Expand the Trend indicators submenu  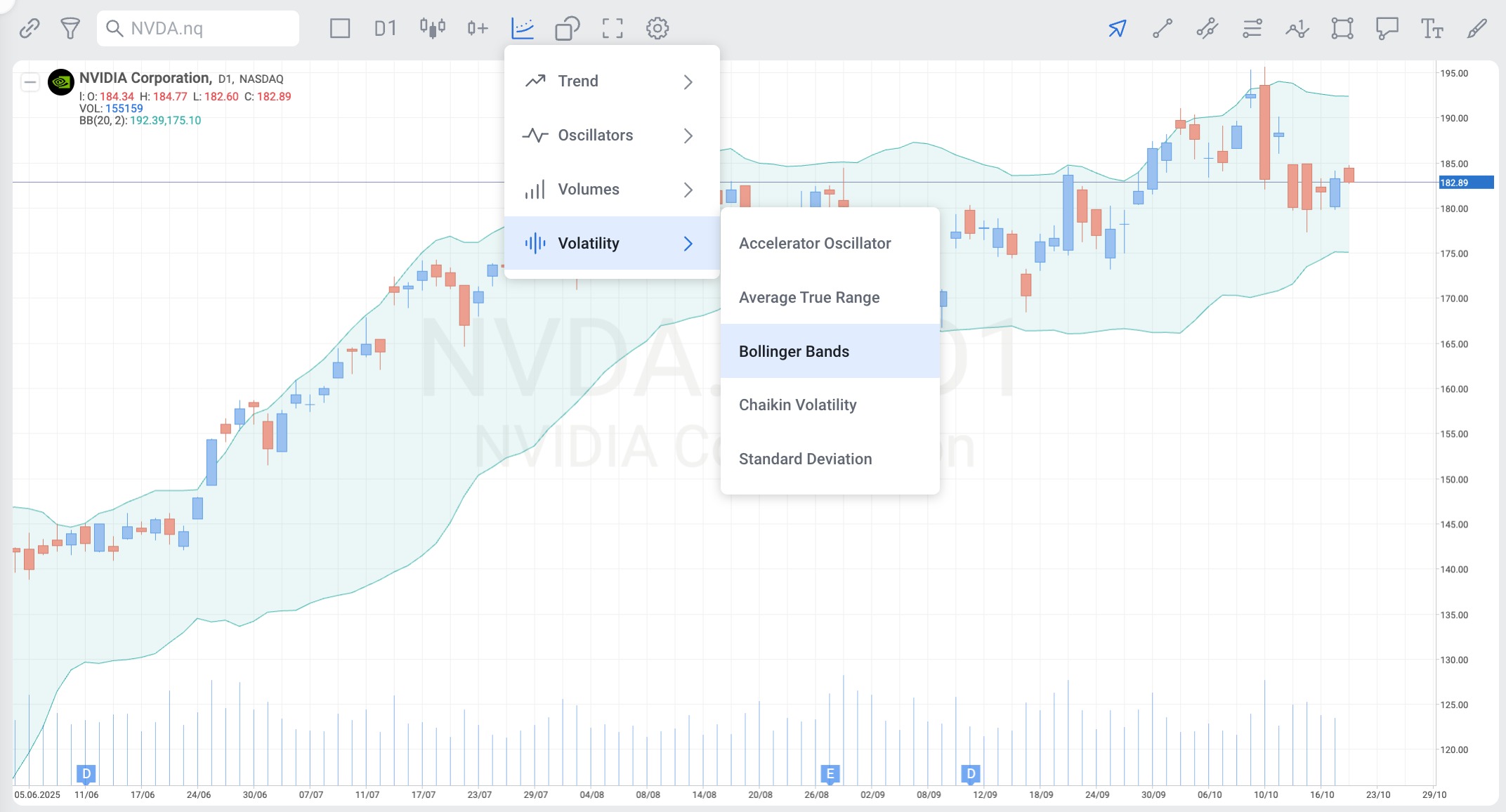(611, 81)
